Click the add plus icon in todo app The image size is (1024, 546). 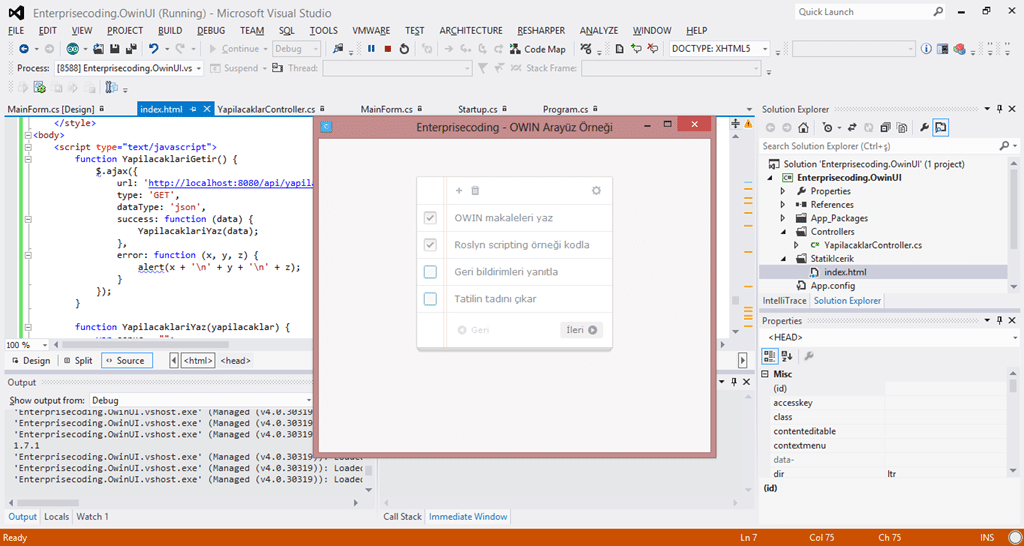458,191
